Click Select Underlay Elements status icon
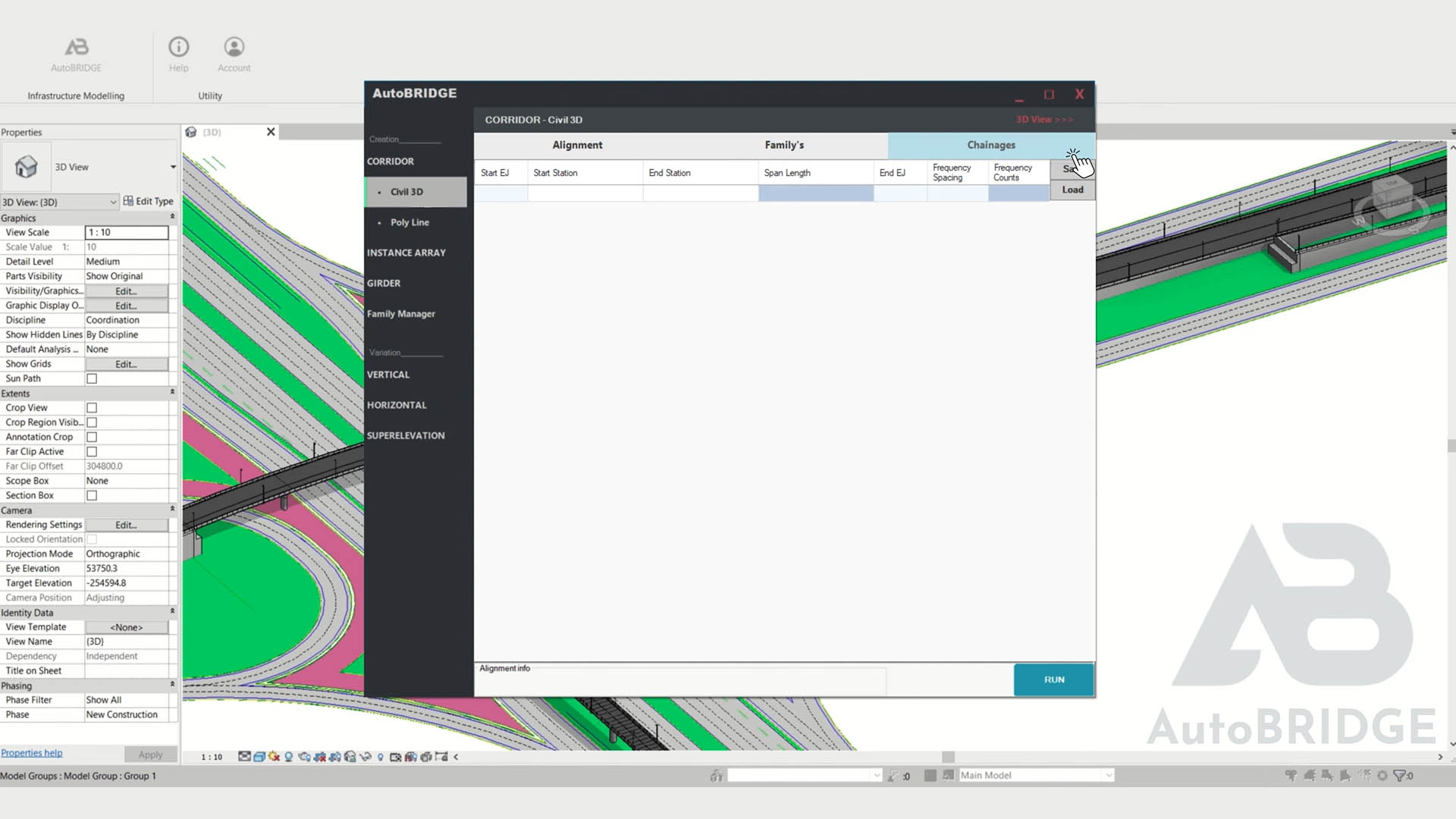 1309,776
